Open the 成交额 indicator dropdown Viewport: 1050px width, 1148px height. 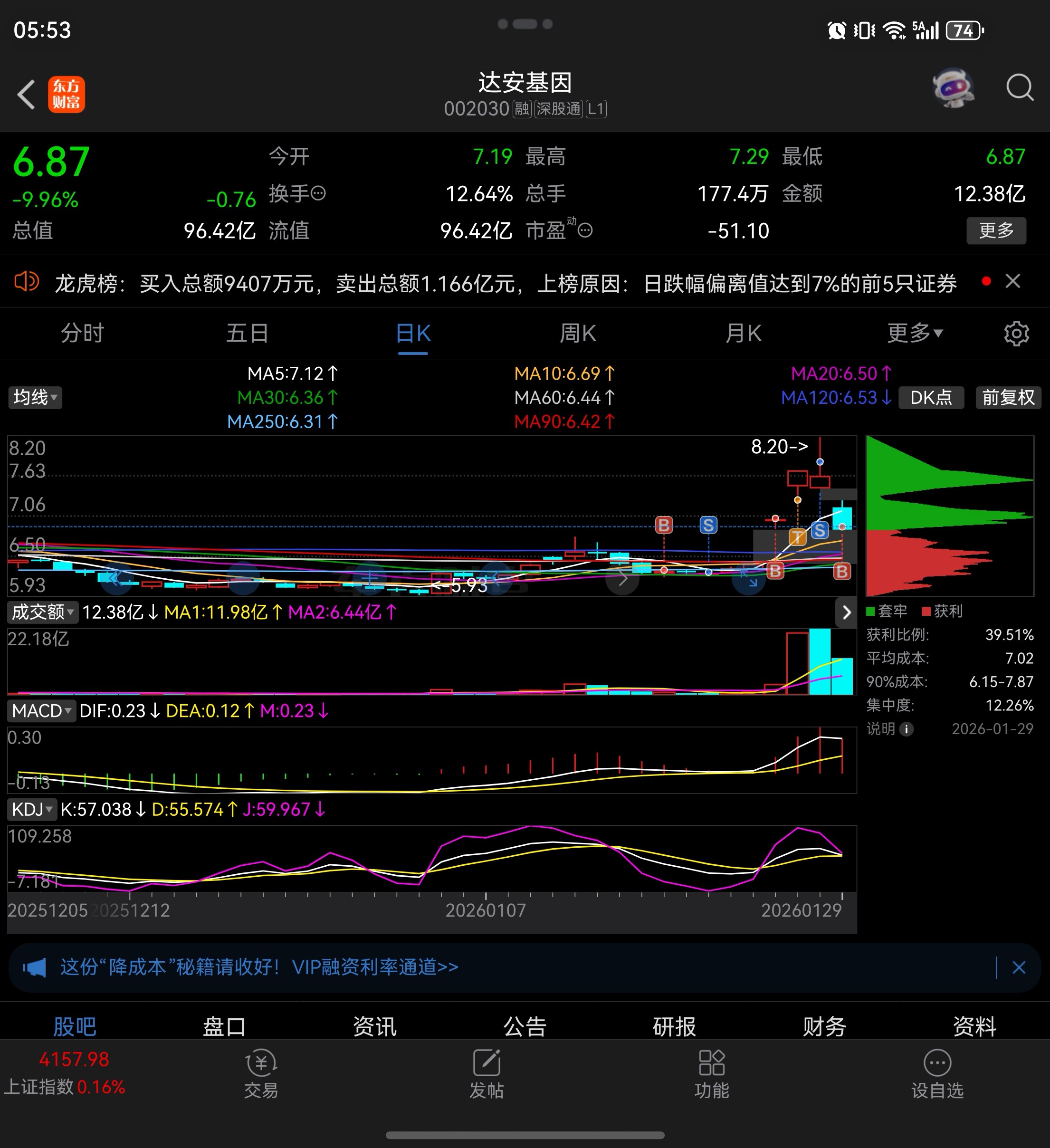43,612
